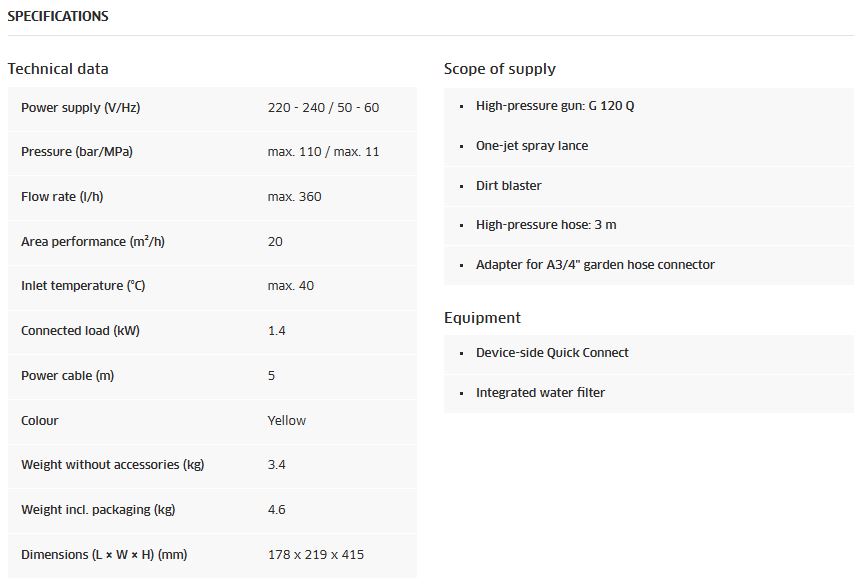Select the Dirt blaster list item

coord(508,186)
